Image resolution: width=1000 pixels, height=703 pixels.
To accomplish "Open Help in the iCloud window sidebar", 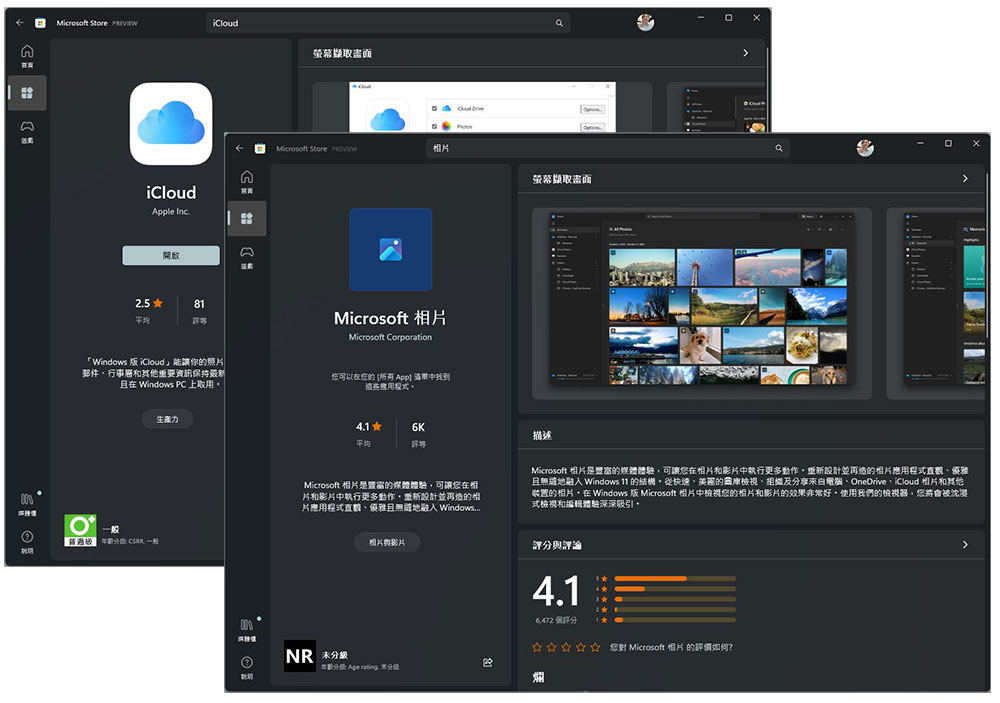I will coord(27,541).
